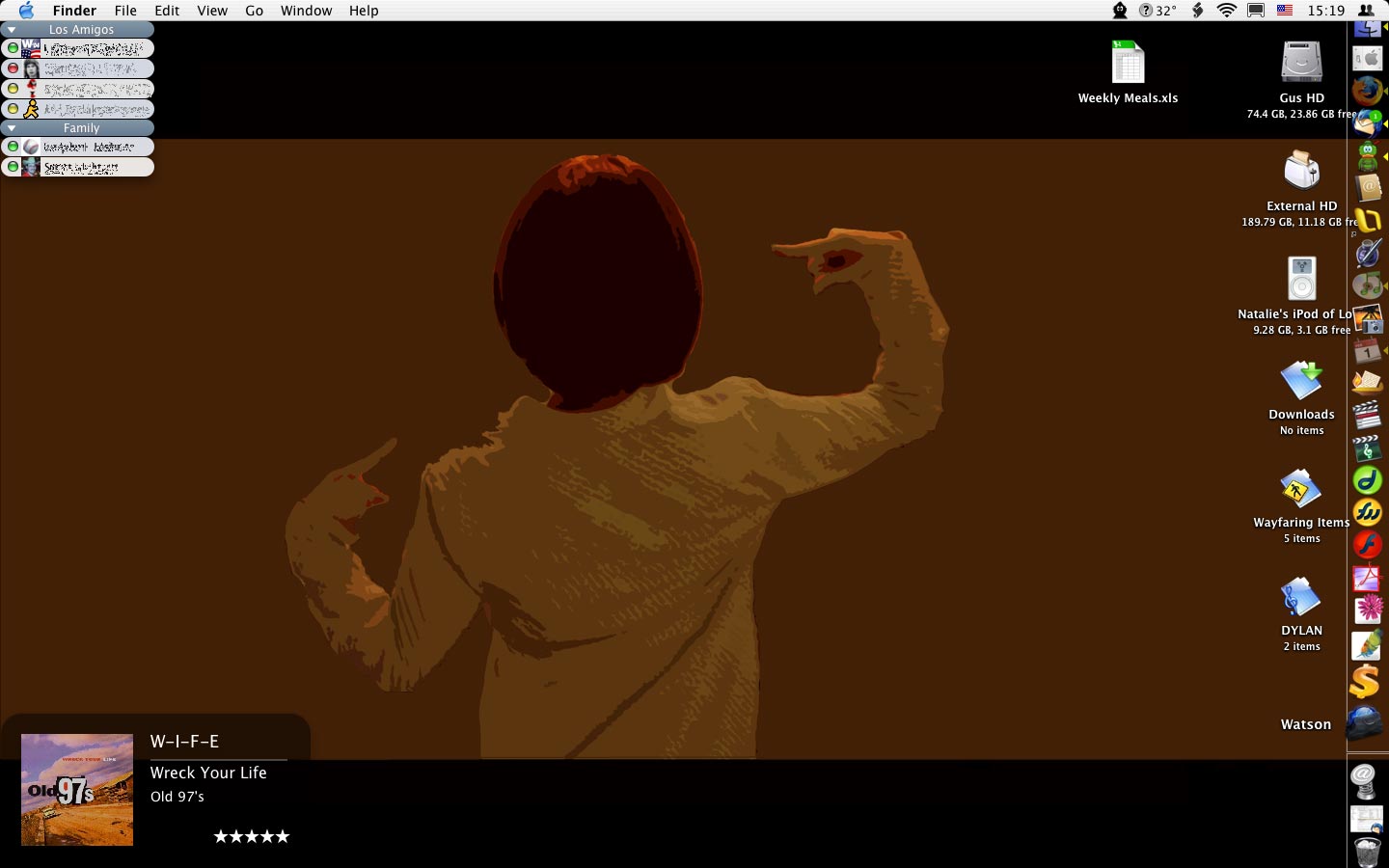Click the Bluetooth icon in the menu bar
1389x868 pixels.
1198,11
